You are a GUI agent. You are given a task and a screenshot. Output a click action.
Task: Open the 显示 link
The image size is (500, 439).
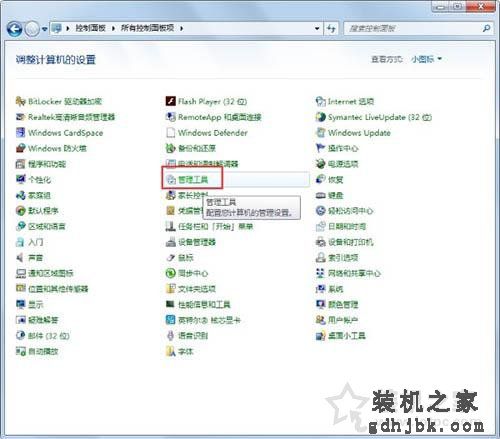[x=35, y=304]
